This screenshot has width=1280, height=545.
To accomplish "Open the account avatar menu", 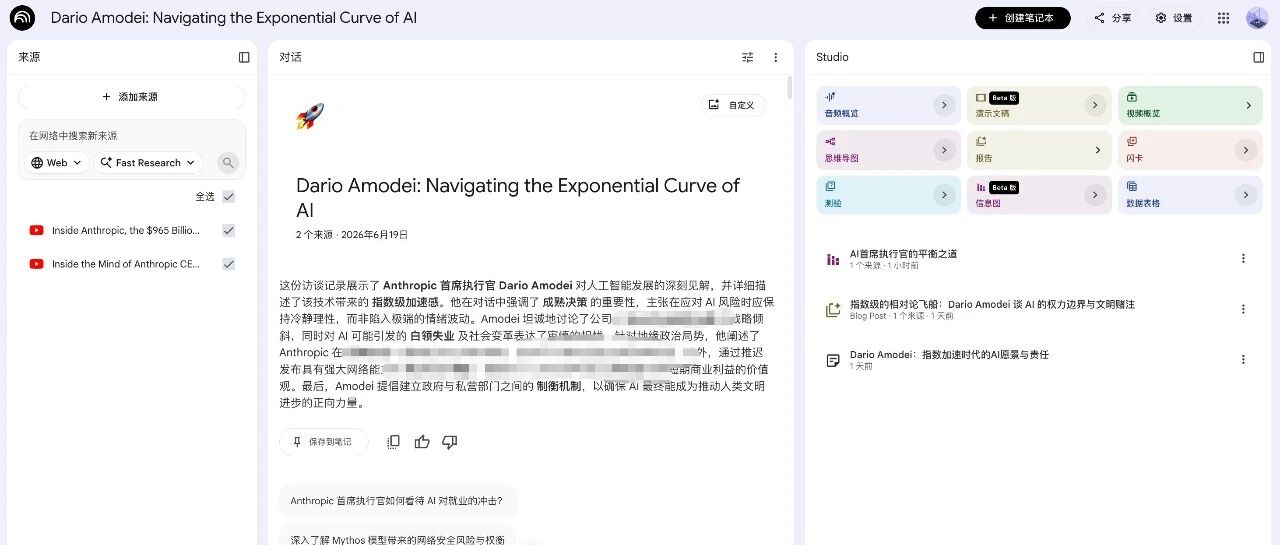I will point(1257,18).
